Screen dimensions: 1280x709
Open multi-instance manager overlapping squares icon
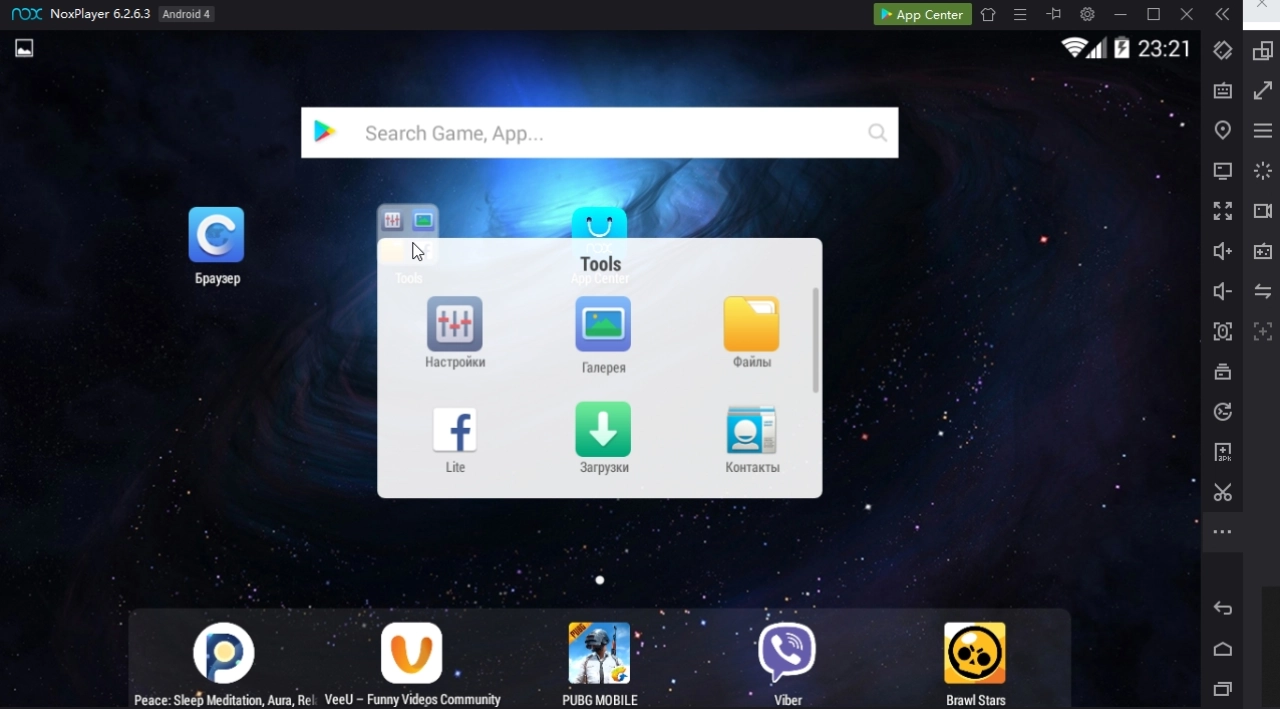1263,50
